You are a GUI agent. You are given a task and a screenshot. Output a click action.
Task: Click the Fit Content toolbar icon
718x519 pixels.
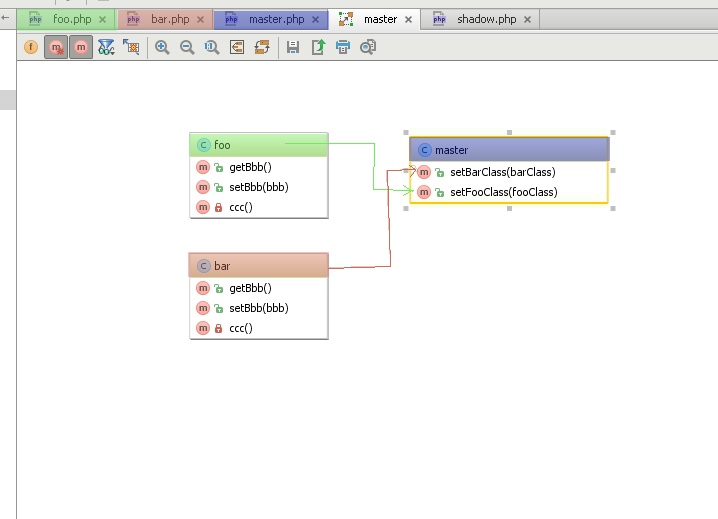(x=131, y=47)
